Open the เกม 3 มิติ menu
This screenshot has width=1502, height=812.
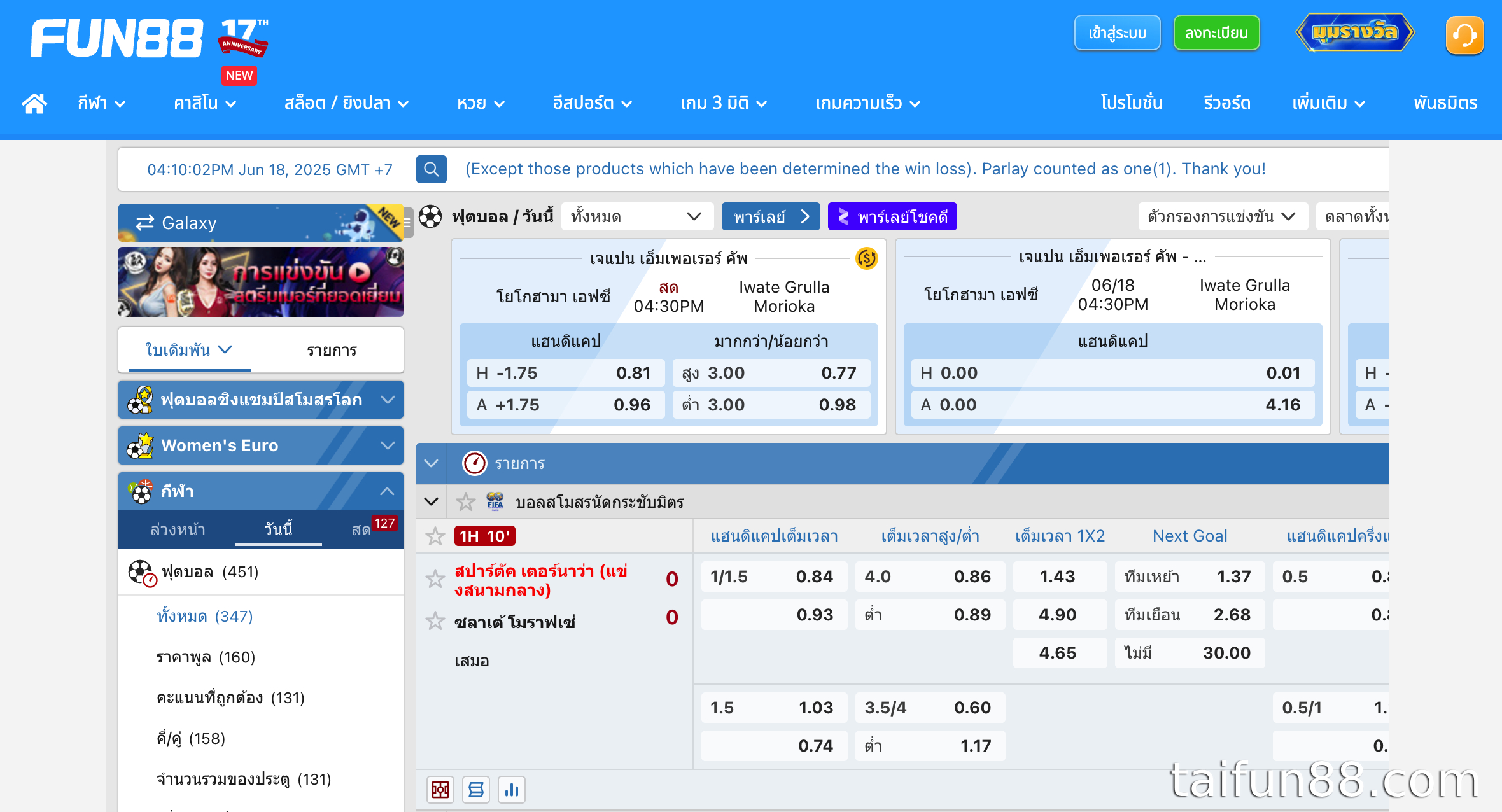point(724,103)
